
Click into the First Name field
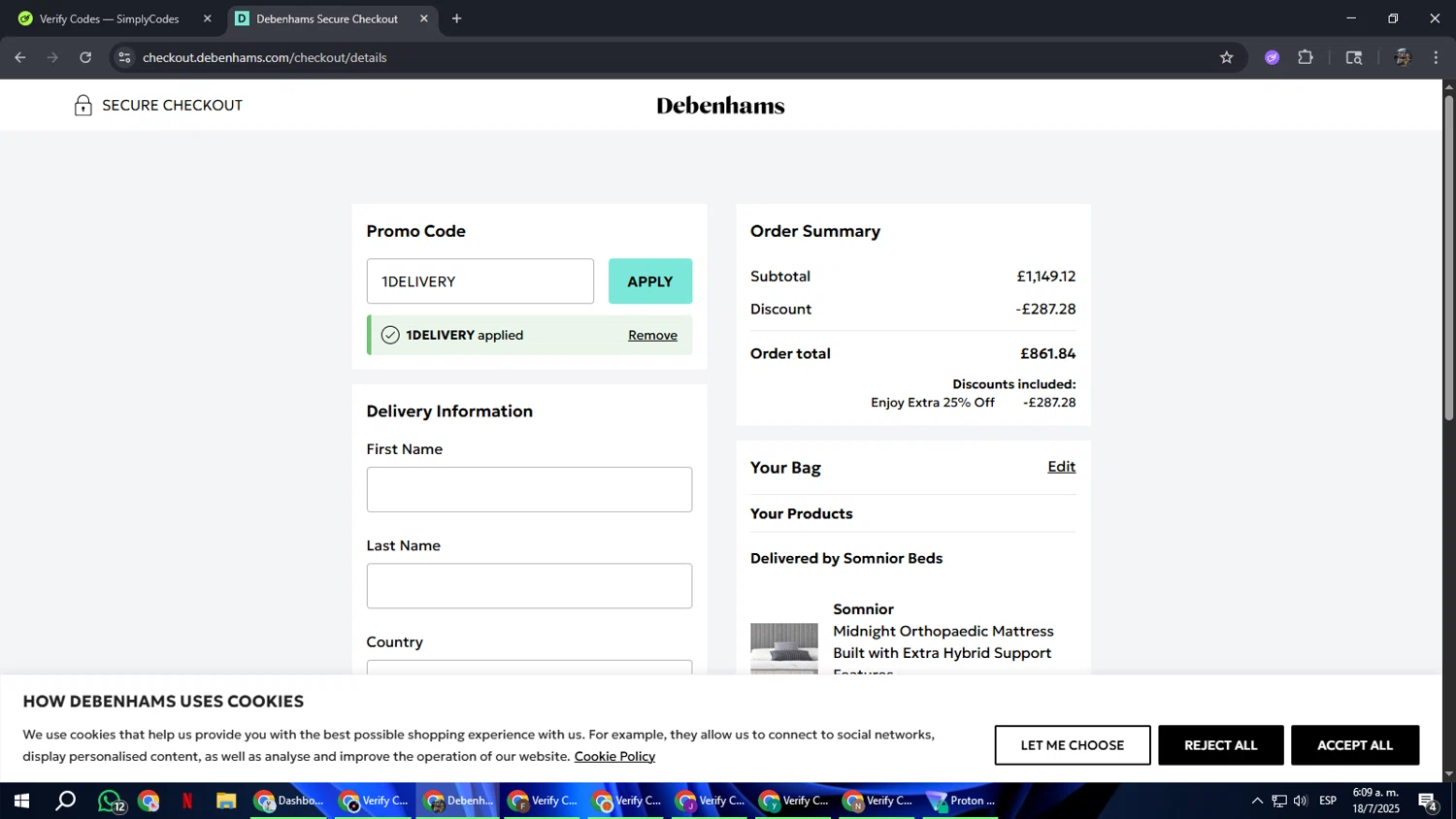529,489
